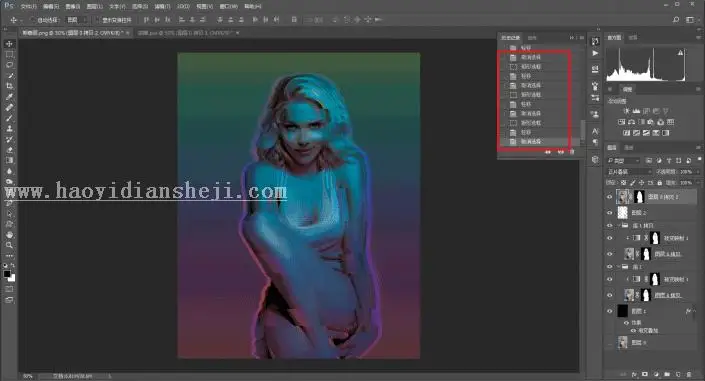Click the new group folder icon in the Layers panel

point(667,374)
